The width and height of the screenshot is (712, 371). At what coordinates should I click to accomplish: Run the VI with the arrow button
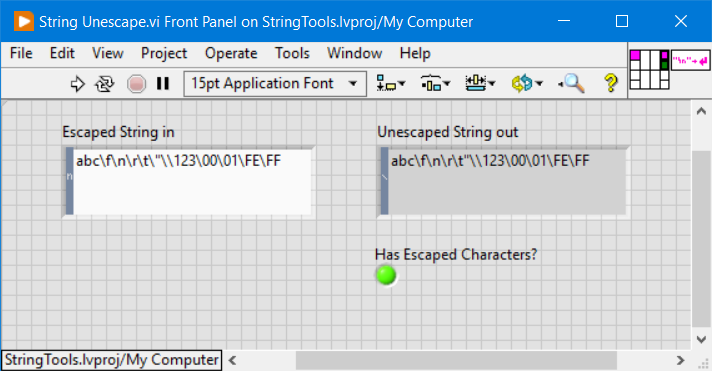(x=78, y=84)
